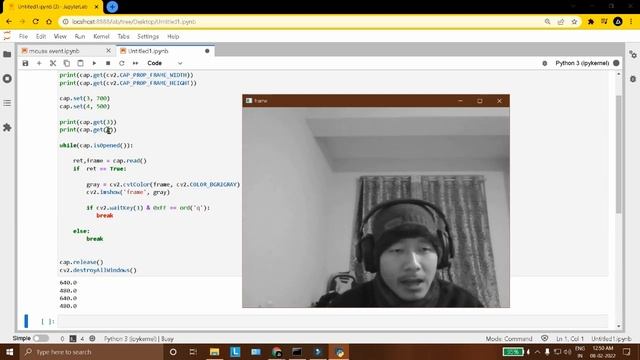The width and height of the screenshot is (640, 360).
Task: Open the browser profile avatar
Action: coord(618,22)
